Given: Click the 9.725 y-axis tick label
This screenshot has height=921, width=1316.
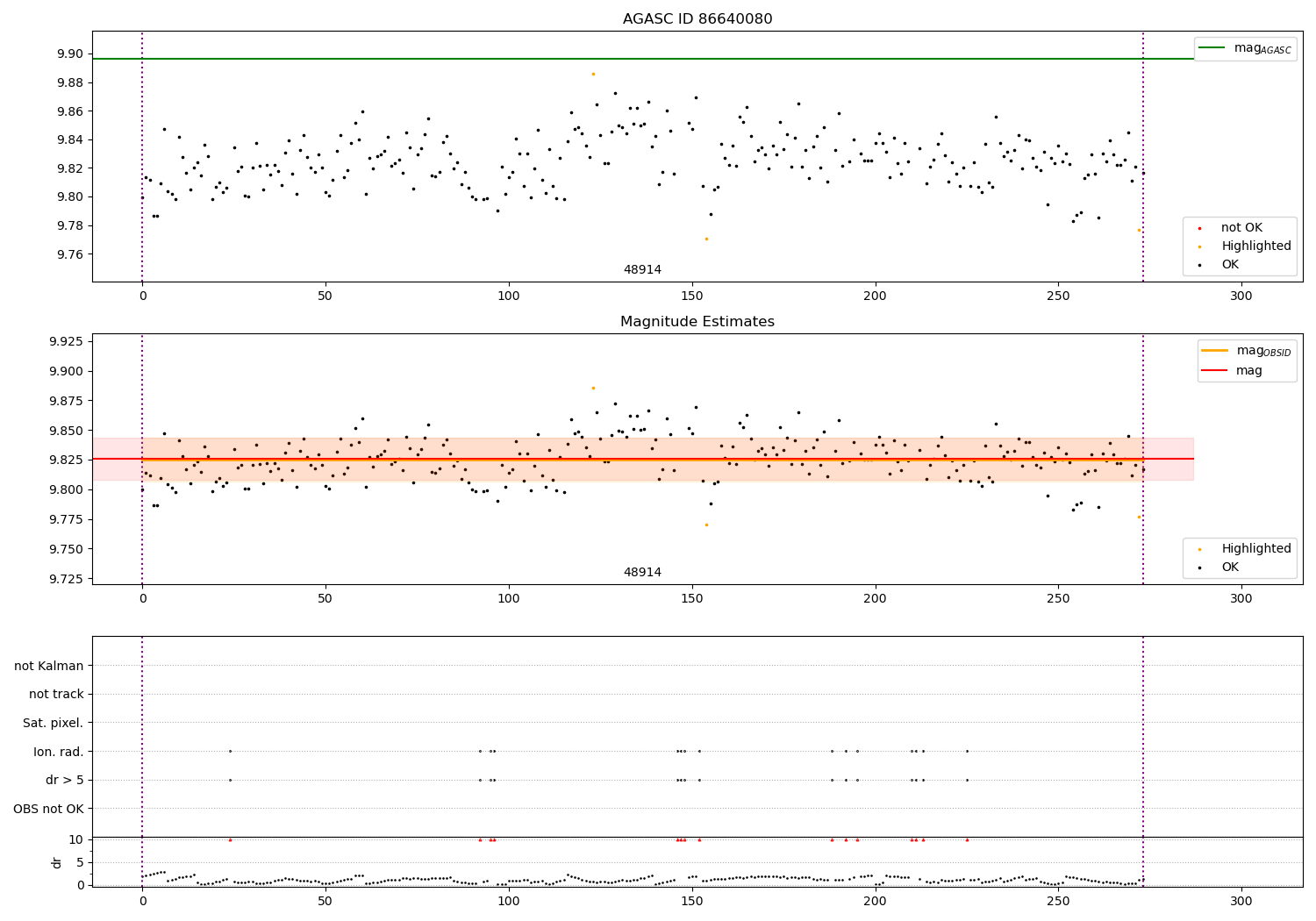Looking at the screenshot, I should click(65, 579).
